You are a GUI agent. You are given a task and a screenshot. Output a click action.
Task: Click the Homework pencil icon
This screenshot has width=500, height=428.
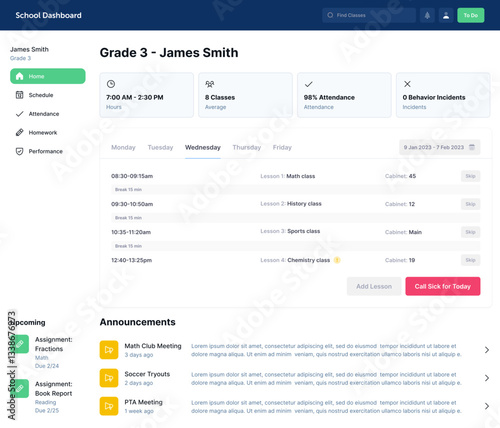(x=20, y=132)
